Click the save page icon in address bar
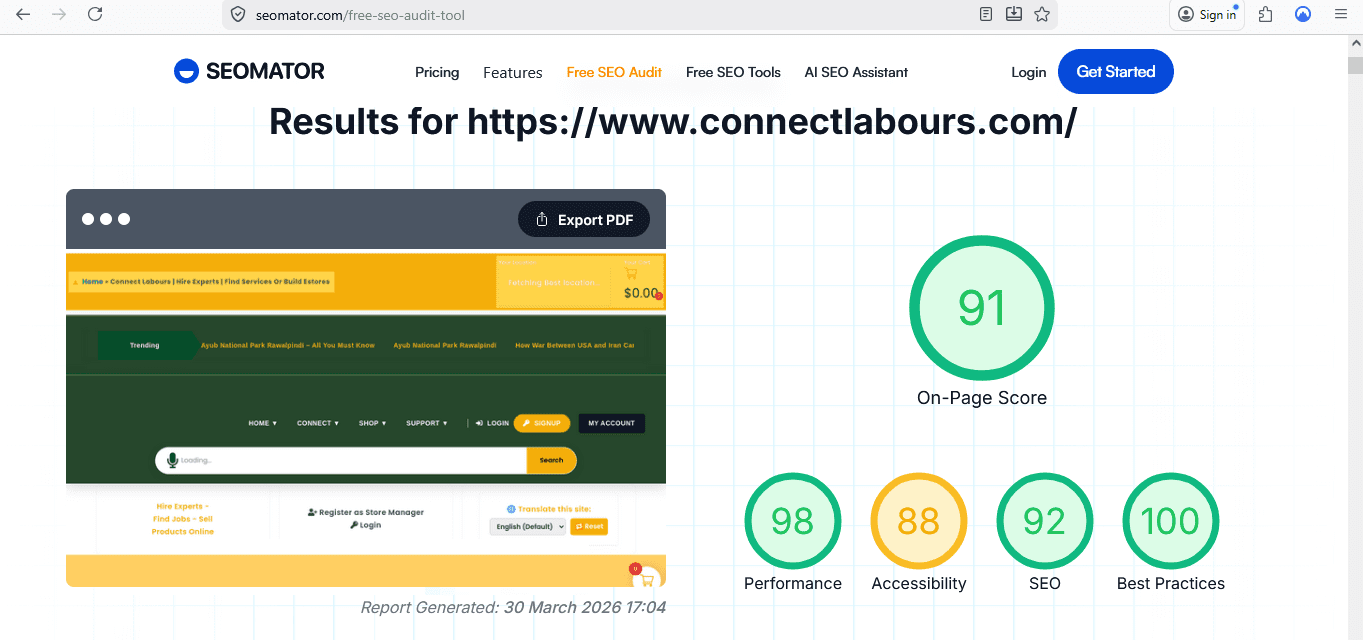This screenshot has width=1363, height=640. tap(1014, 14)
